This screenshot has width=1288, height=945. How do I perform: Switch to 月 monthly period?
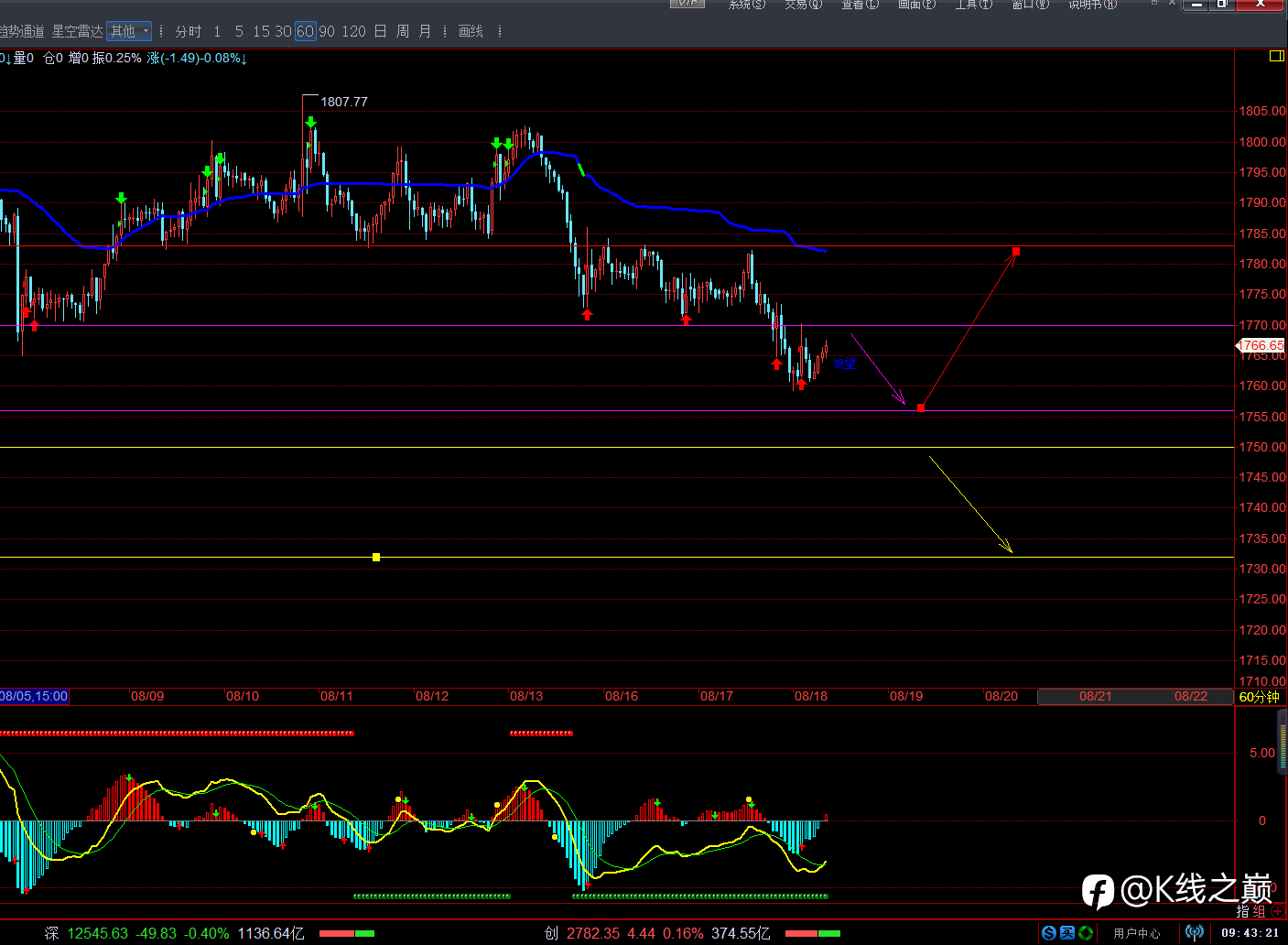(x=425, y=31)
